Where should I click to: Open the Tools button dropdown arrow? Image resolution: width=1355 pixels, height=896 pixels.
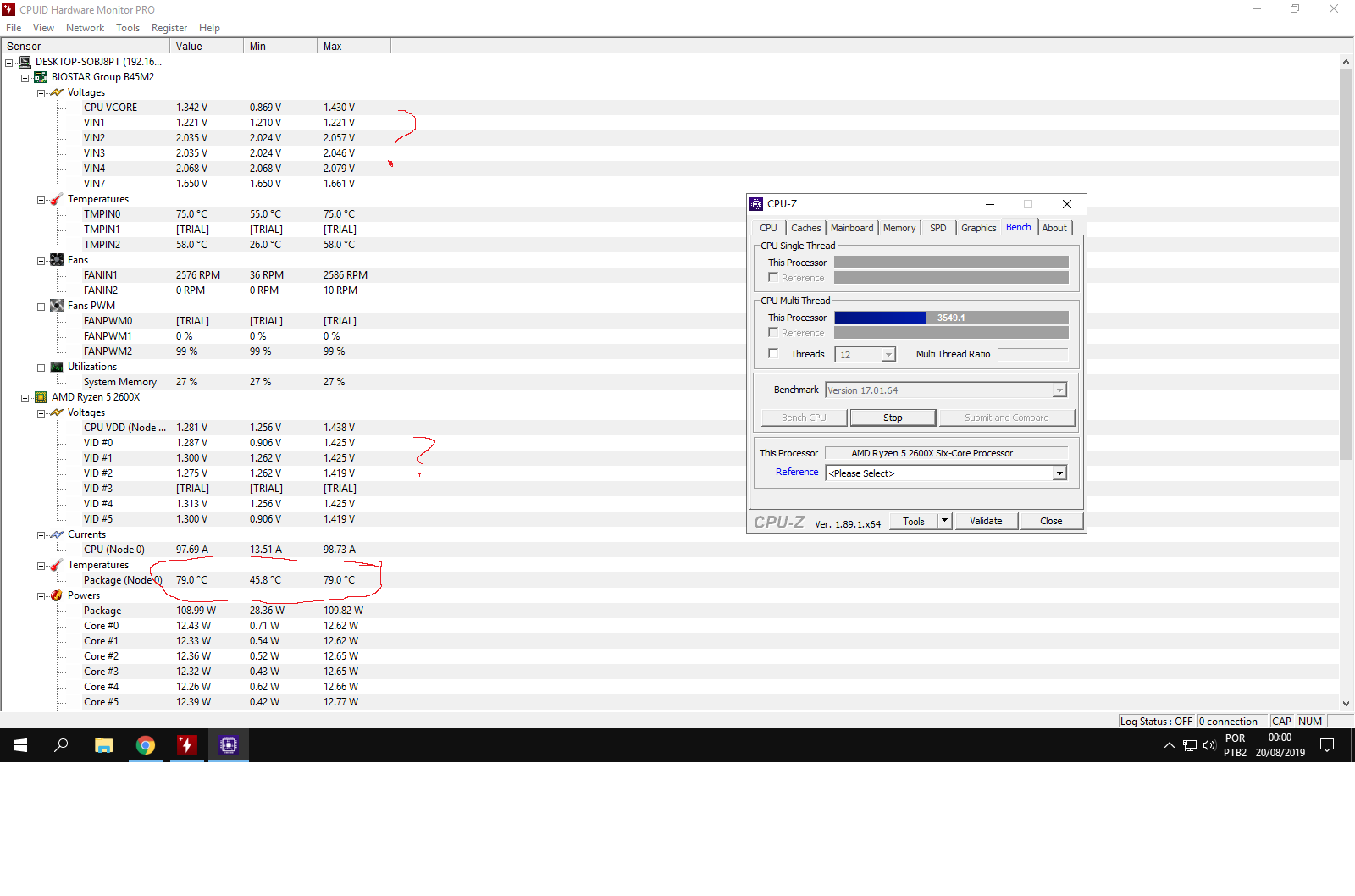(x=945, y=521)
